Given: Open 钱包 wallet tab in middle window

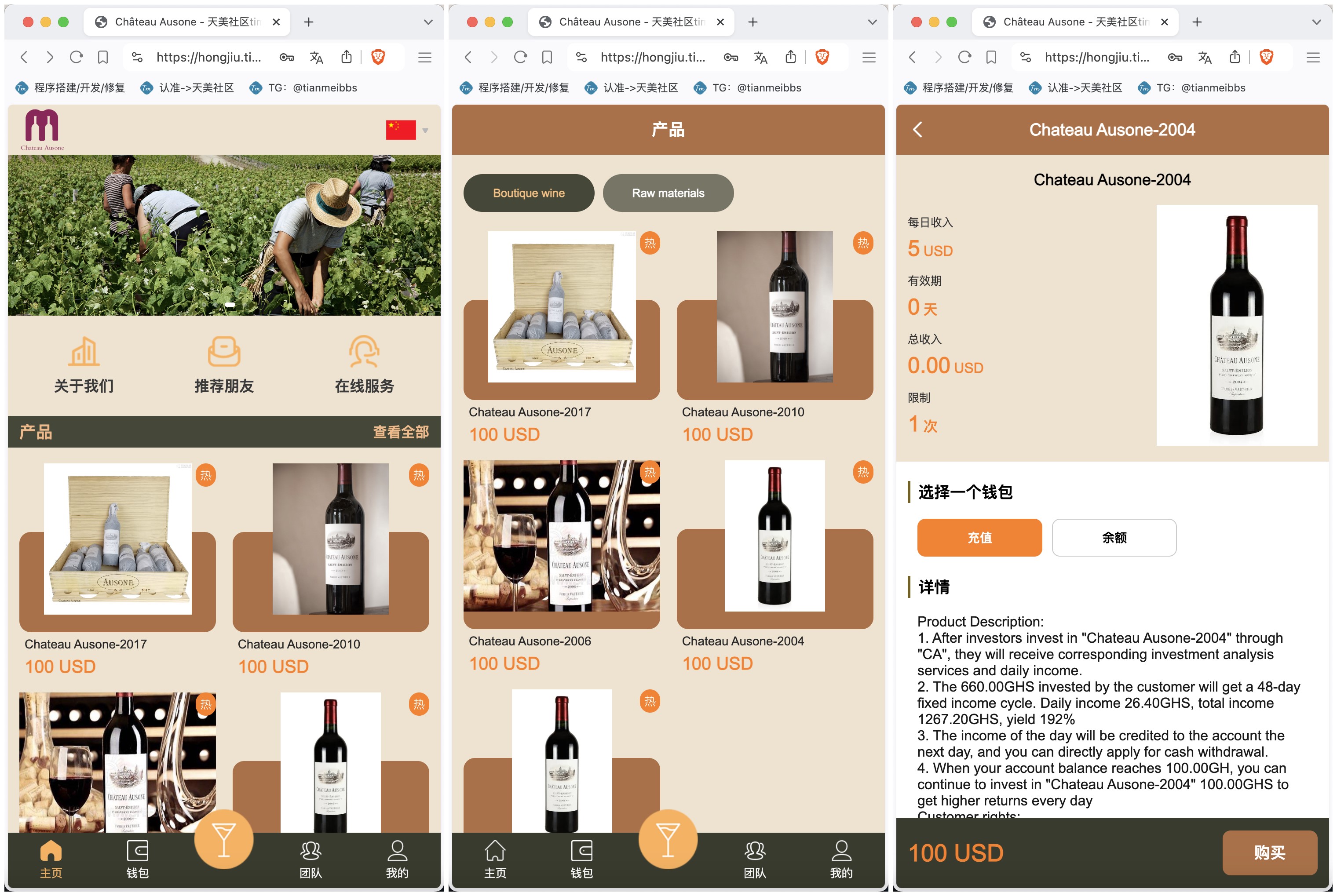Looking at the screenshot, I should pos(581,859).
